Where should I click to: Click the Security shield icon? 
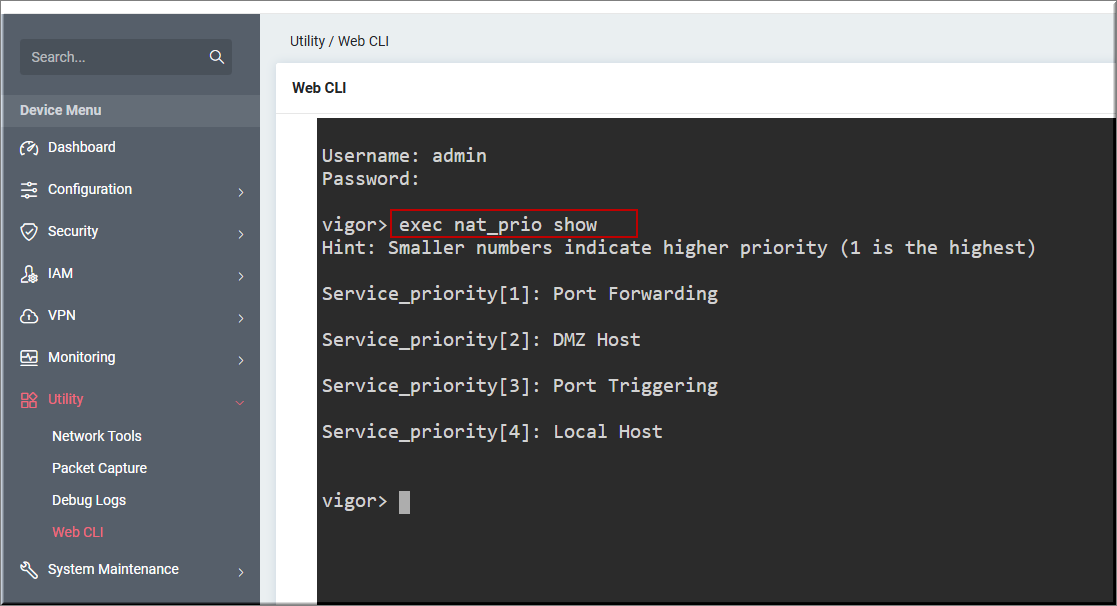coord(29,232)
